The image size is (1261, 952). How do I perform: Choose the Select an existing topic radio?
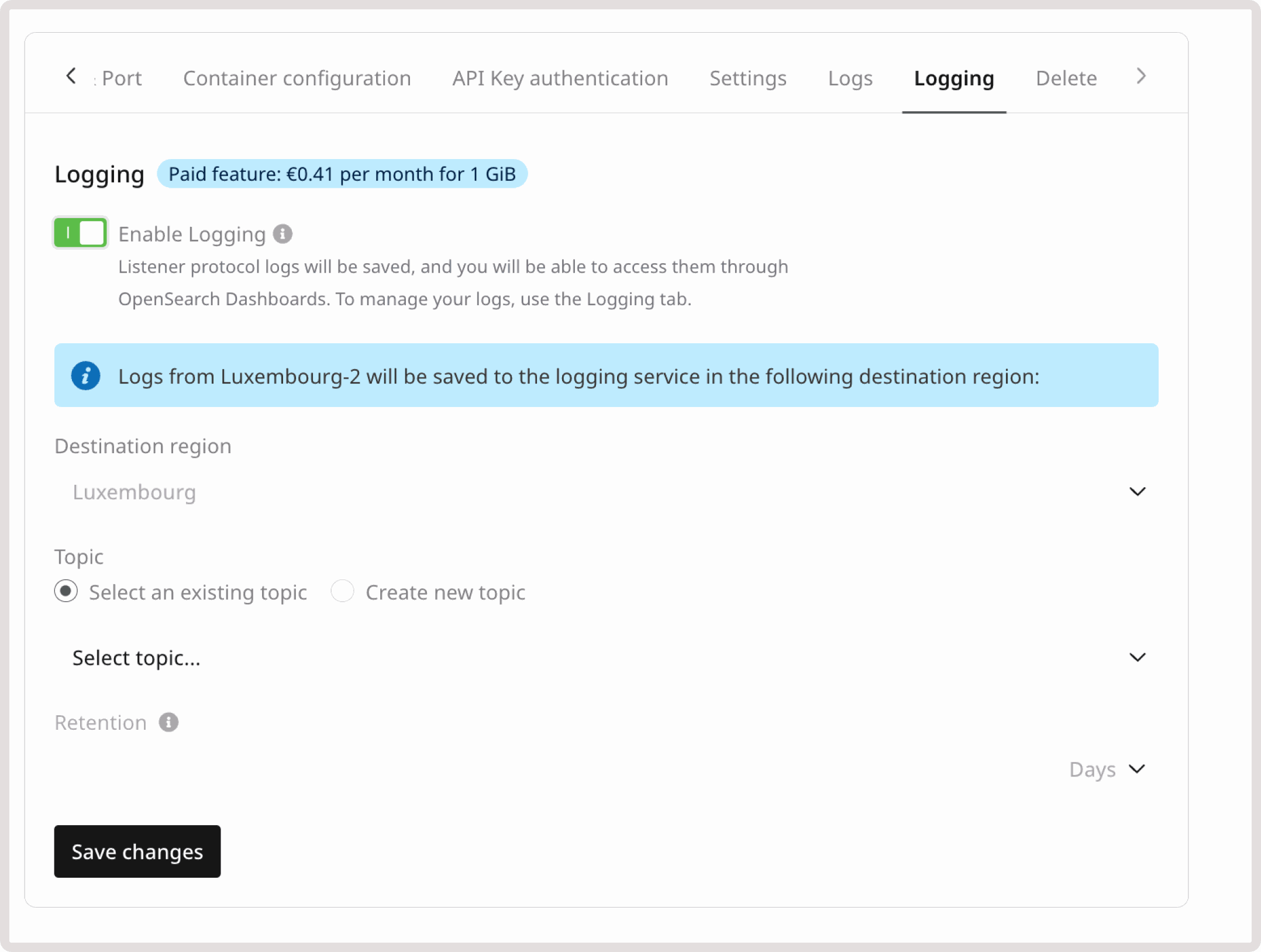point(66,591)
